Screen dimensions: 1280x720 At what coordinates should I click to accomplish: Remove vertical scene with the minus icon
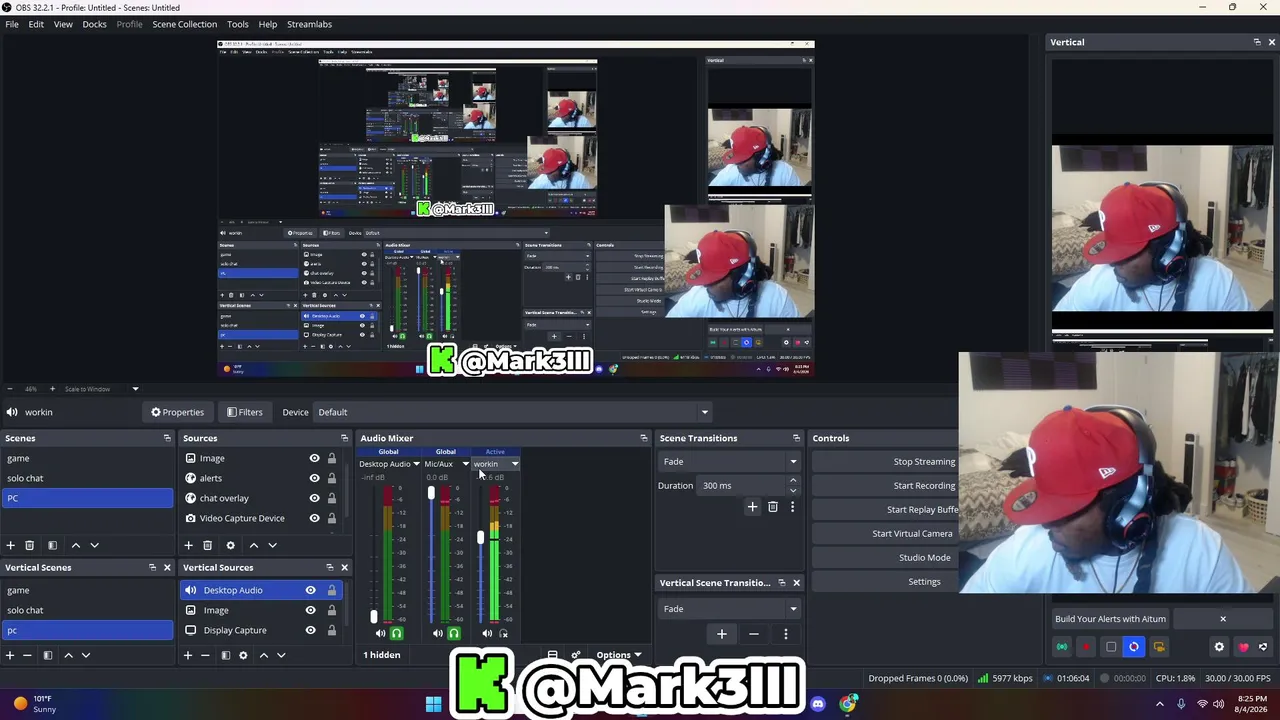tap(27, 655)
